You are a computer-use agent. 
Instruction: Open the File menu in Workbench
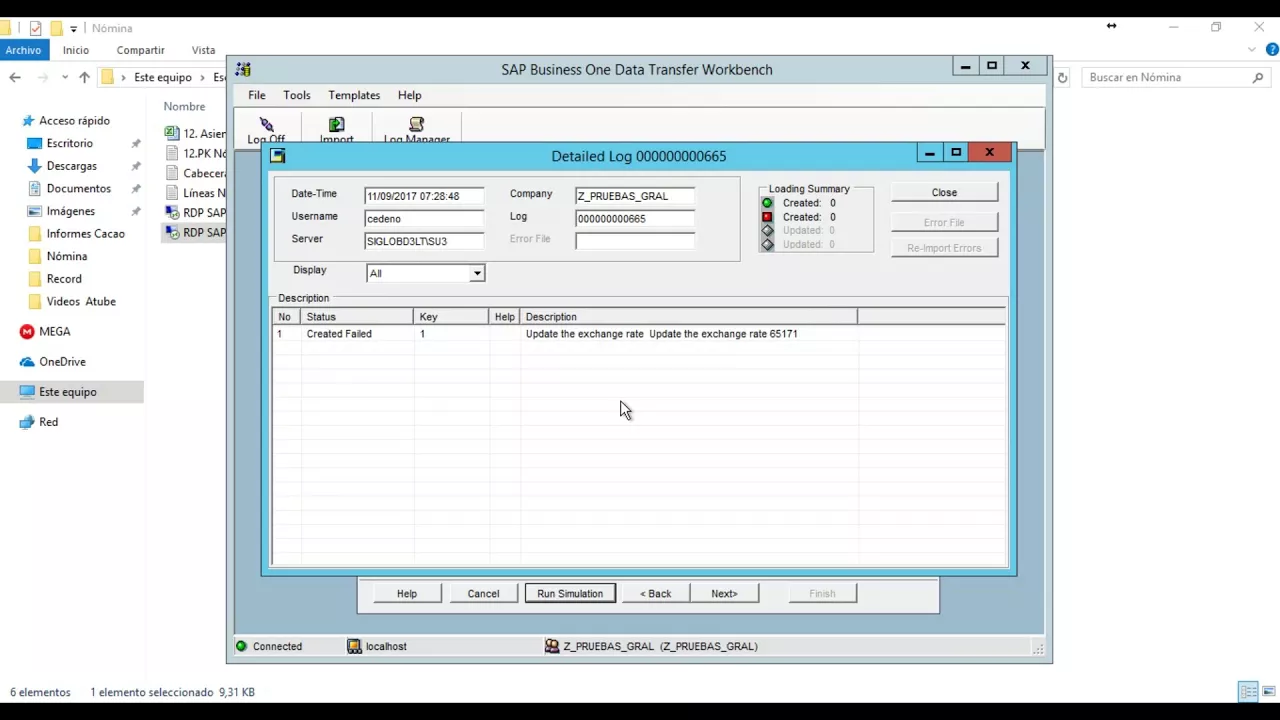(x=257, y=95)
